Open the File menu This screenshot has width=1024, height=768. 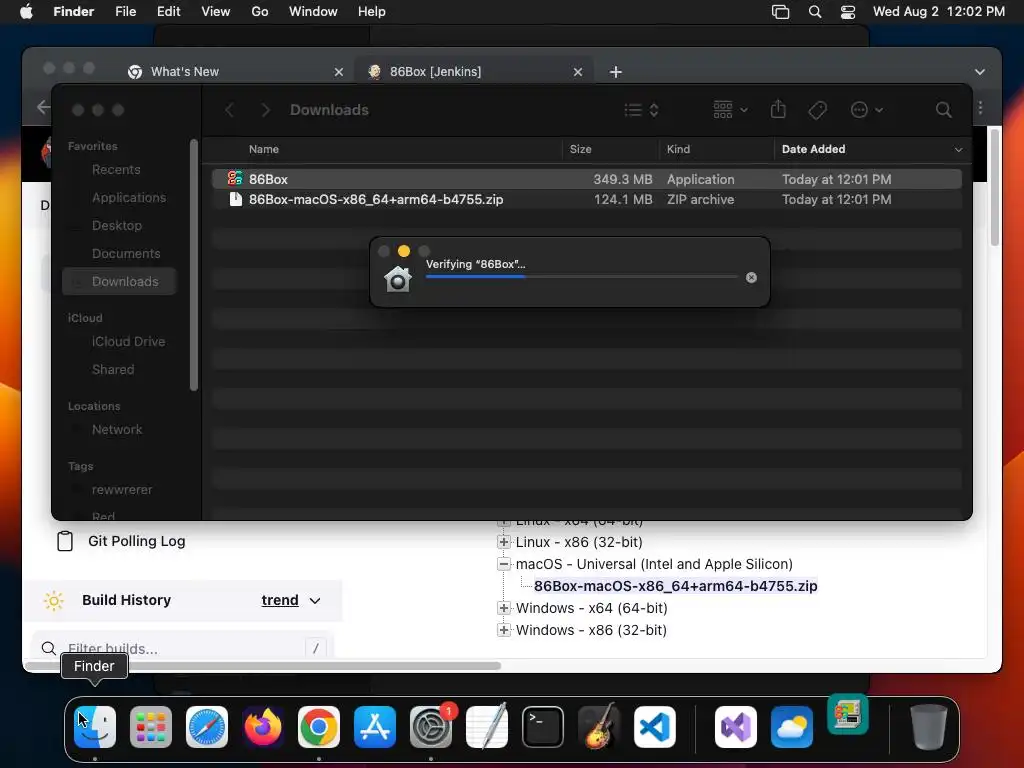(x=125, y=12)
